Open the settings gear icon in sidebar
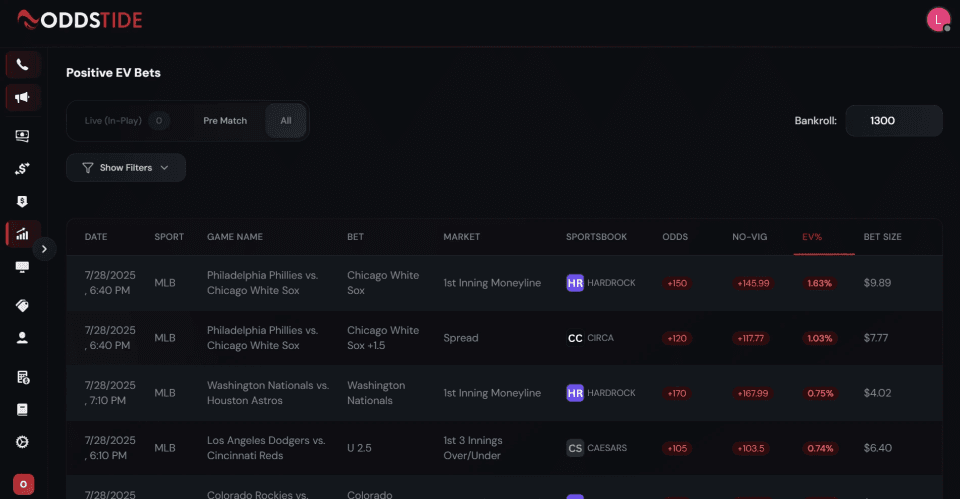This screenshot has width=960, height=499. 22,442
